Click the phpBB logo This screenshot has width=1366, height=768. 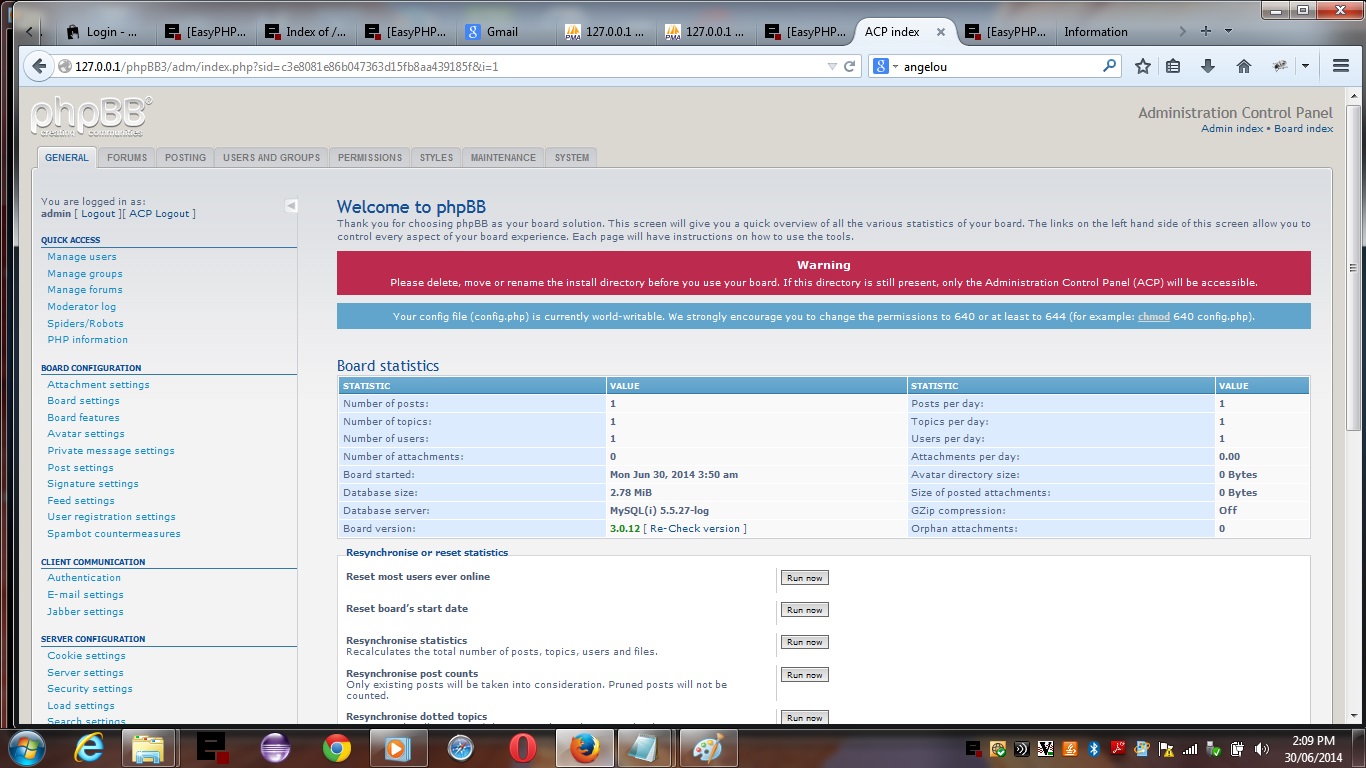(91, 117)
